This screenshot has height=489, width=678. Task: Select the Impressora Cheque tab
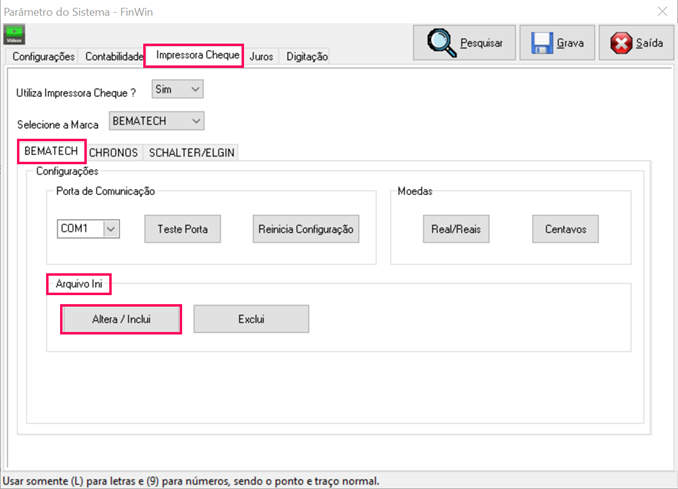(197, 56)
